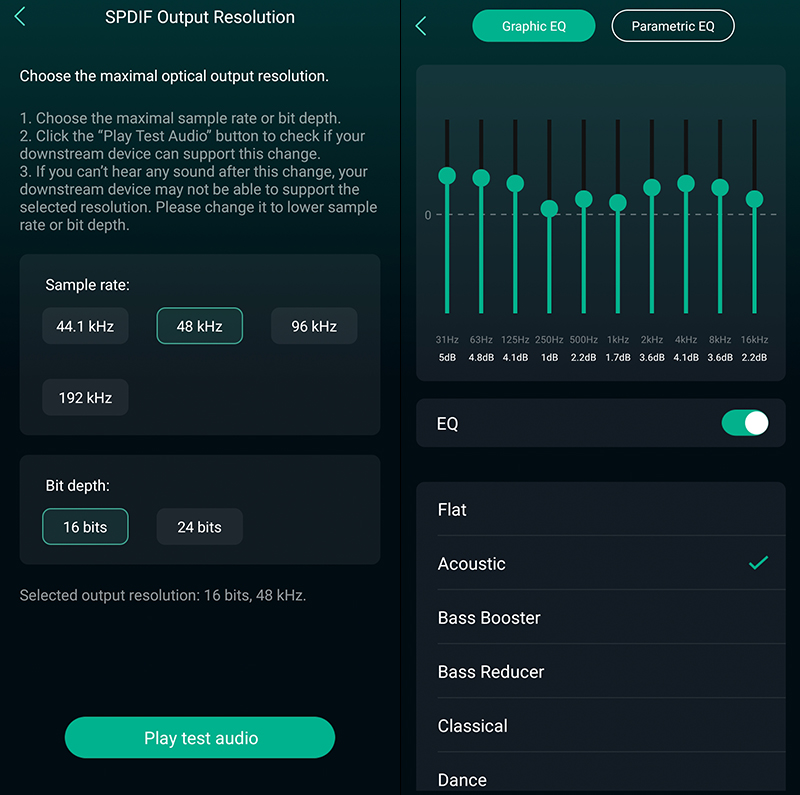Play test audio

coord(200,737)
